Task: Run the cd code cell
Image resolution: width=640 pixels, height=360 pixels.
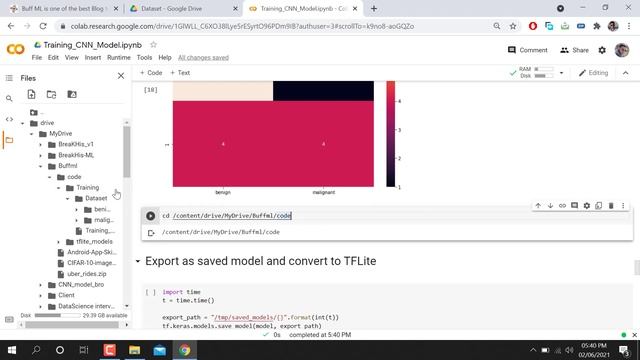Action: click(x=151, y=216)
